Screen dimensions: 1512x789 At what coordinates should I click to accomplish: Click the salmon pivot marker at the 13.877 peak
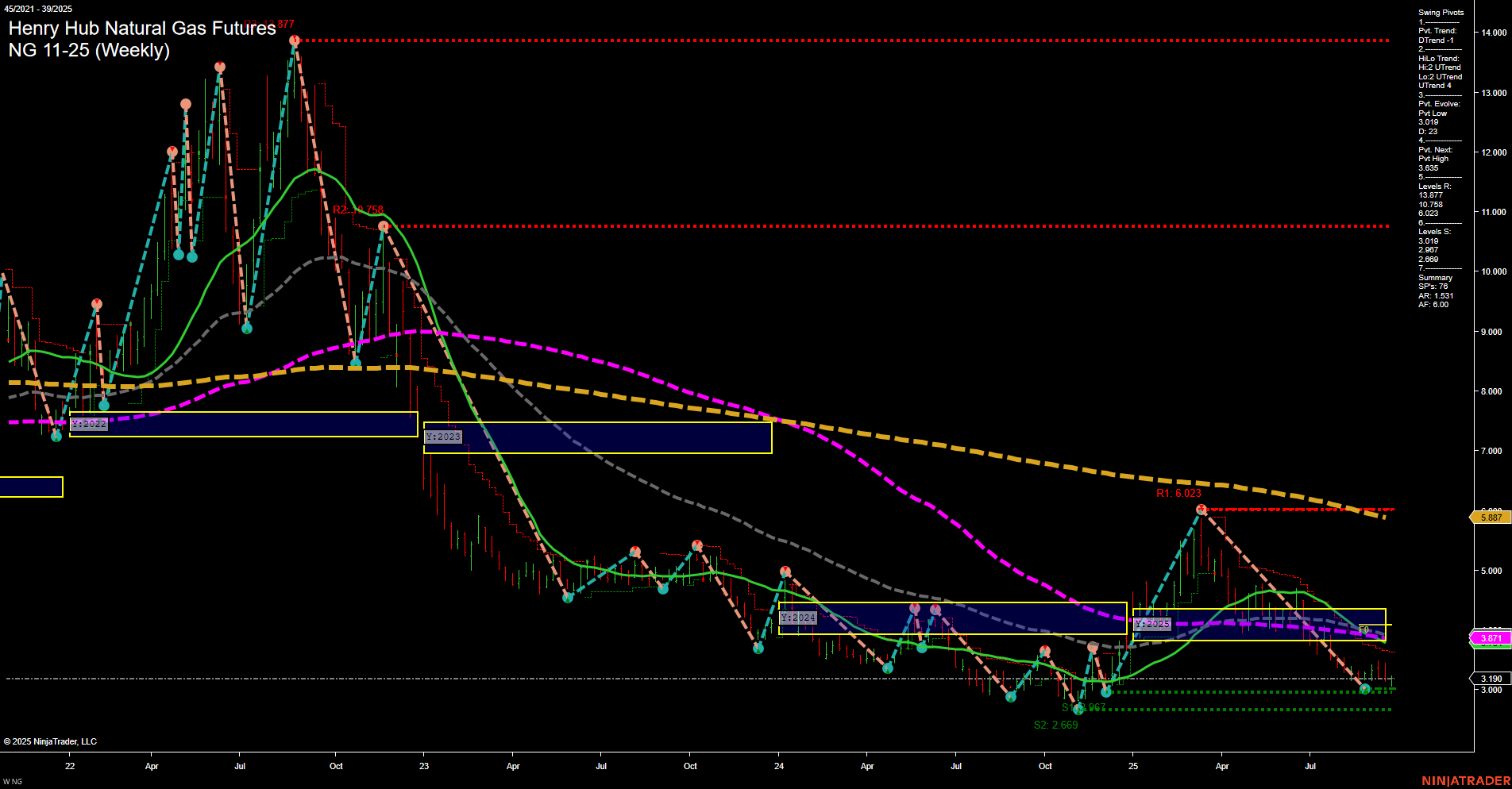pos(295,38)
